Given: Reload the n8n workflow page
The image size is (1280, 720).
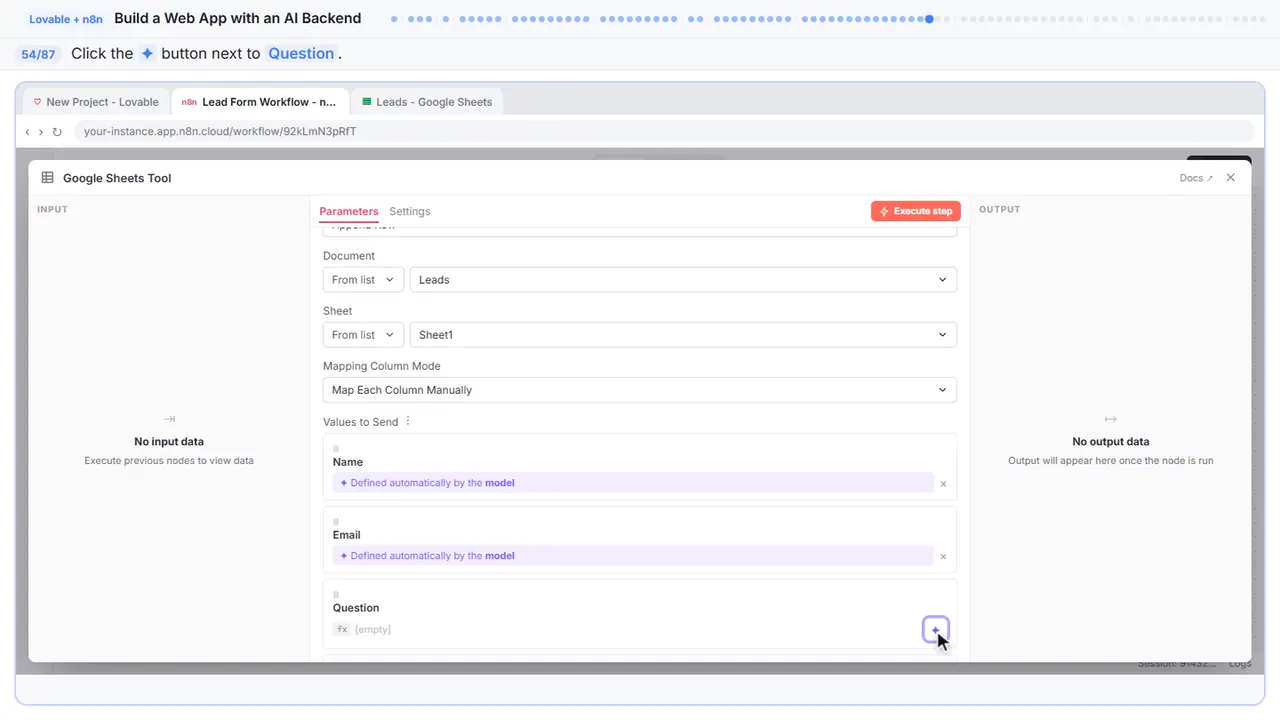Looking at the screenshot, I should coord(57,131).
